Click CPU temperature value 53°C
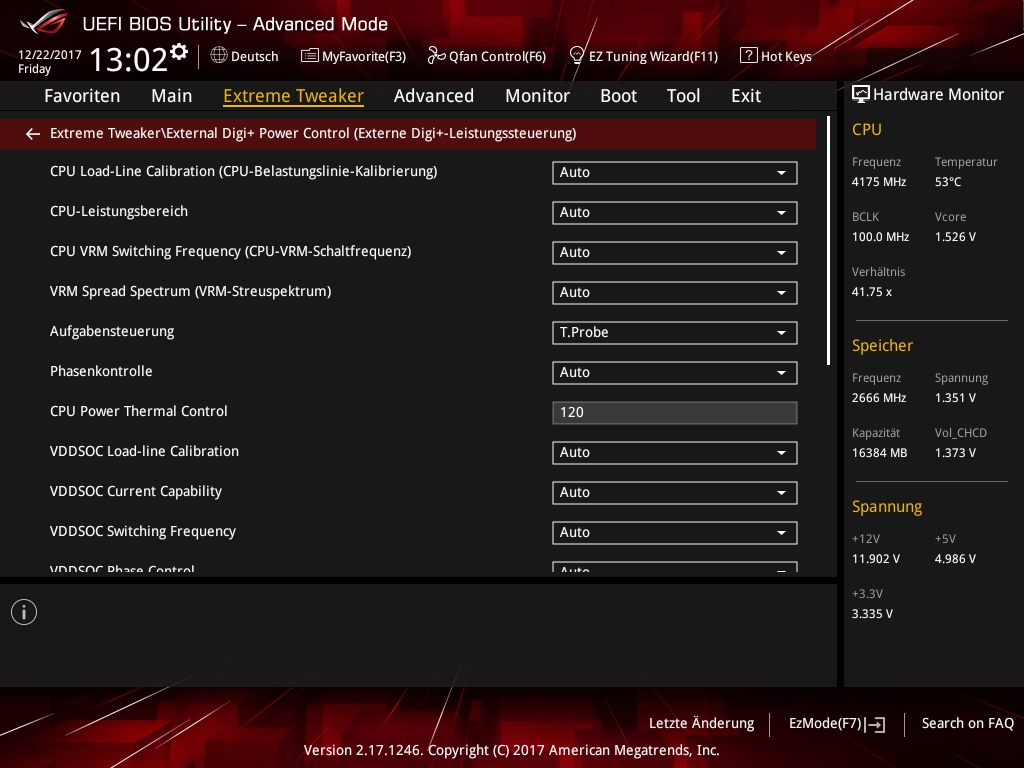 948,182
